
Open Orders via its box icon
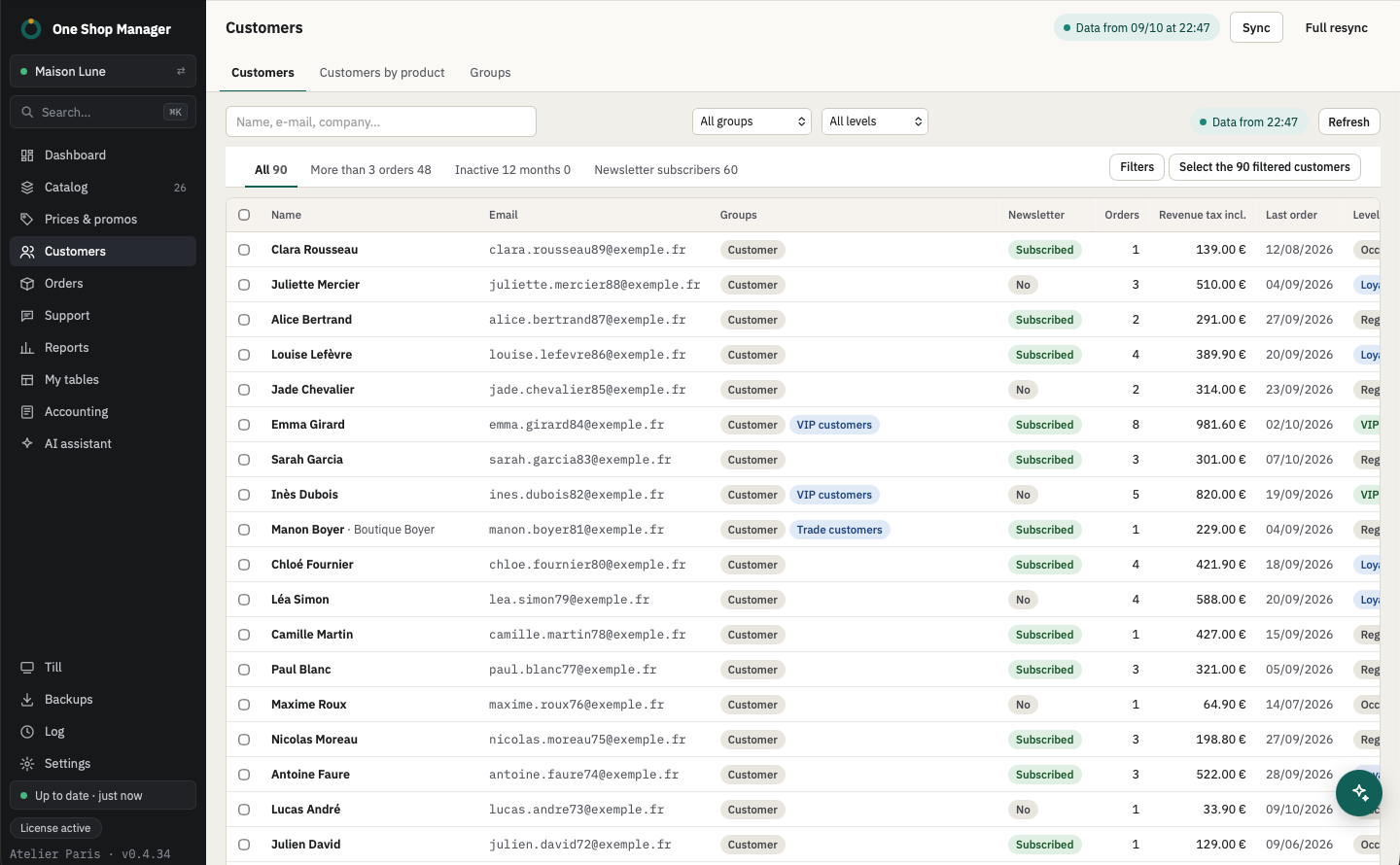pos(27,284)
